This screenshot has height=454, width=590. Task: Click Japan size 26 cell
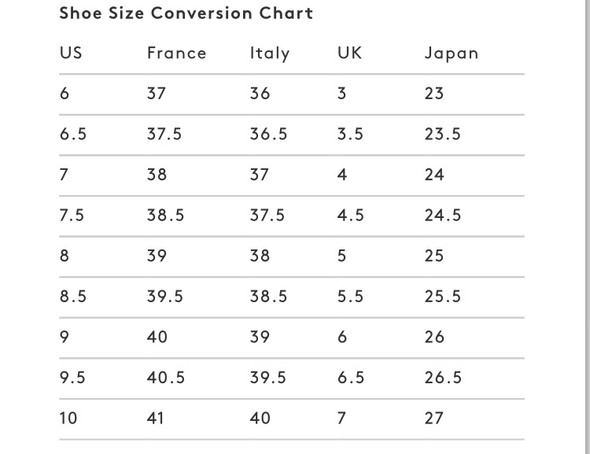click(434, 337)
